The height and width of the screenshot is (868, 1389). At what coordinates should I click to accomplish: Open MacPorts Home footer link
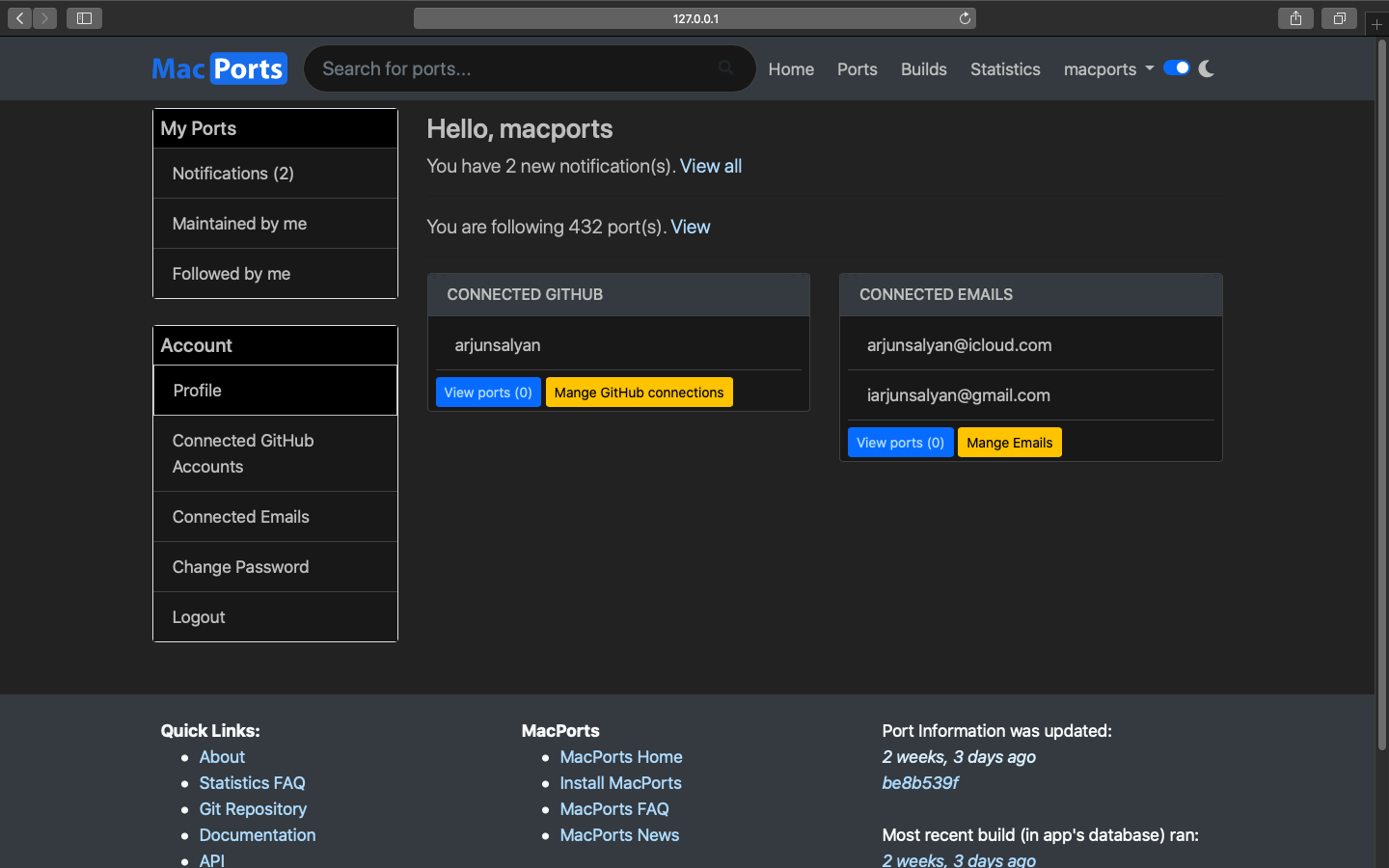(621, 757)
